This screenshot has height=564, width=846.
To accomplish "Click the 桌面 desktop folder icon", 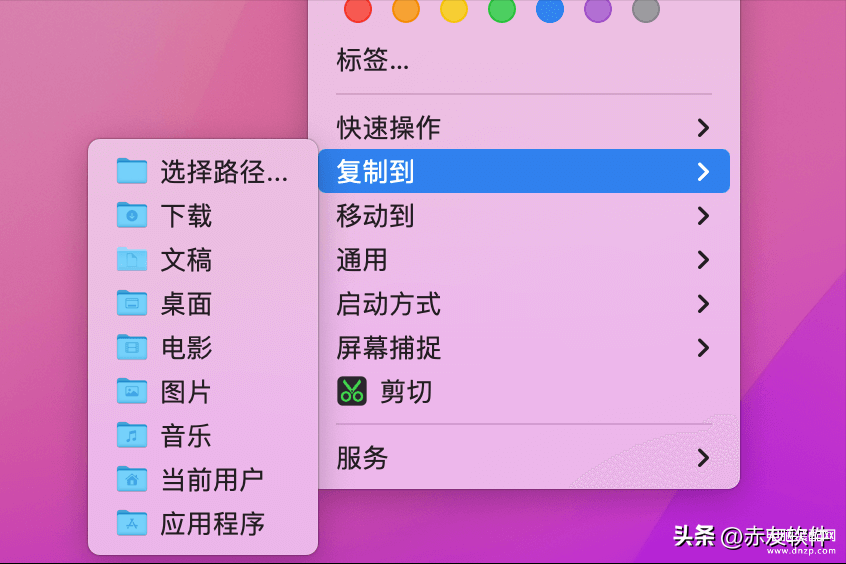I will [132, 303].
